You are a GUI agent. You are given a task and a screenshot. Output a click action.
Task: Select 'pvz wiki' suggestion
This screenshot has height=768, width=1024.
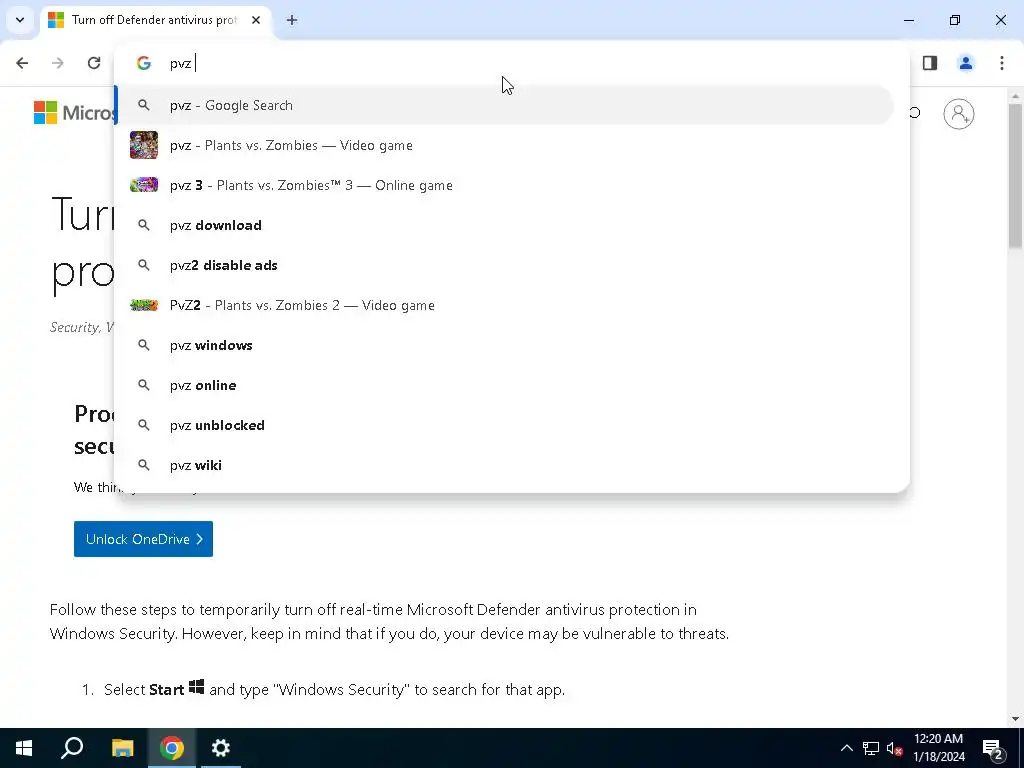pos(504,465)
